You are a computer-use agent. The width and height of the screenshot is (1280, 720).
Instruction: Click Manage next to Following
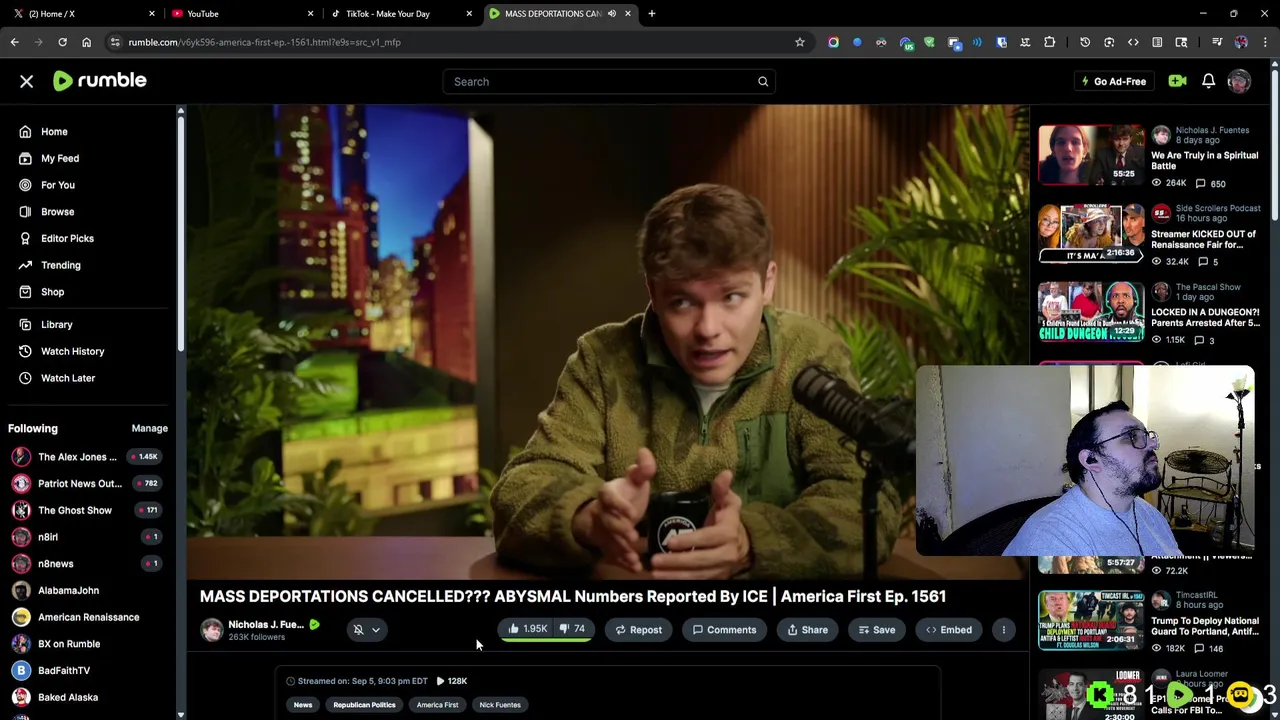(x=149, y=428)
